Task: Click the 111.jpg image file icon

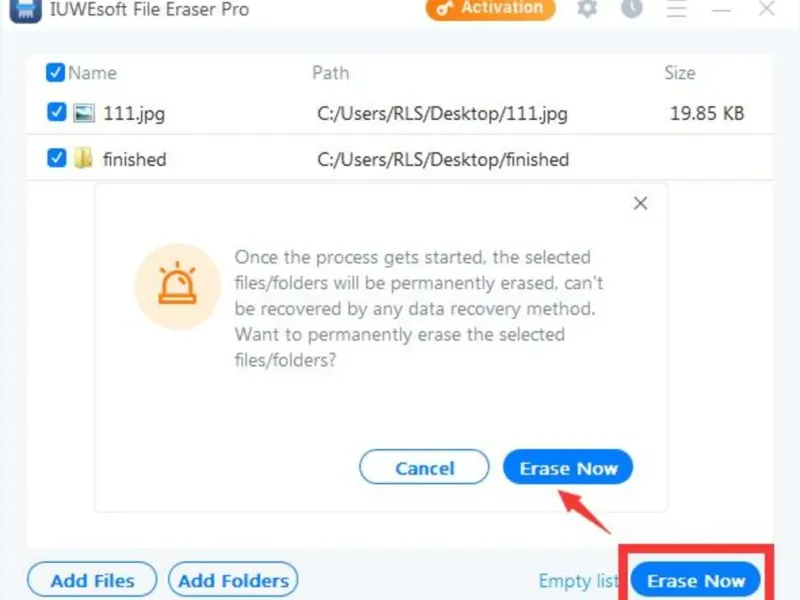Action: tap(84, 113)
